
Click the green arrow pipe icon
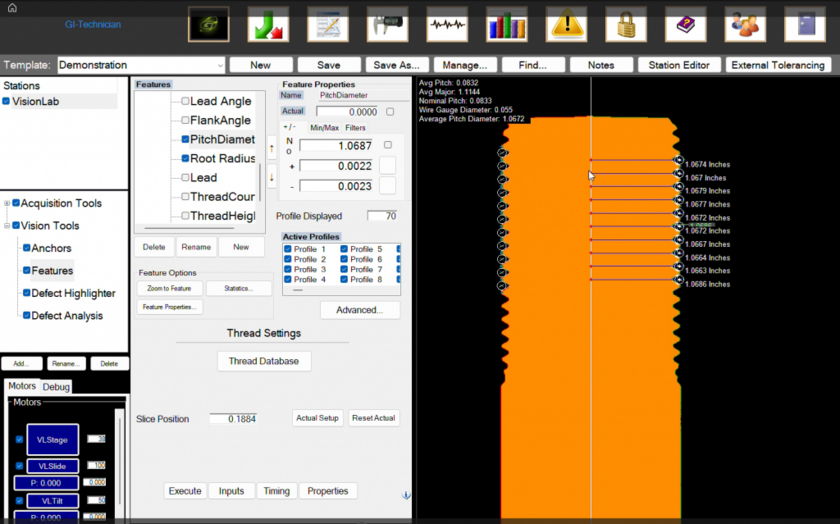(x=268, y=25)
